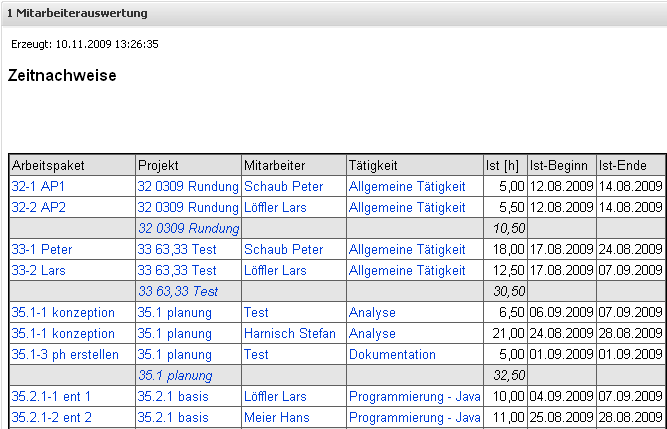The width and height of the screenshot is (667, 429).
Task: Open the 35.2.1-2 ent 2 link
Action: pyautogui.click(x=51, y=418)
